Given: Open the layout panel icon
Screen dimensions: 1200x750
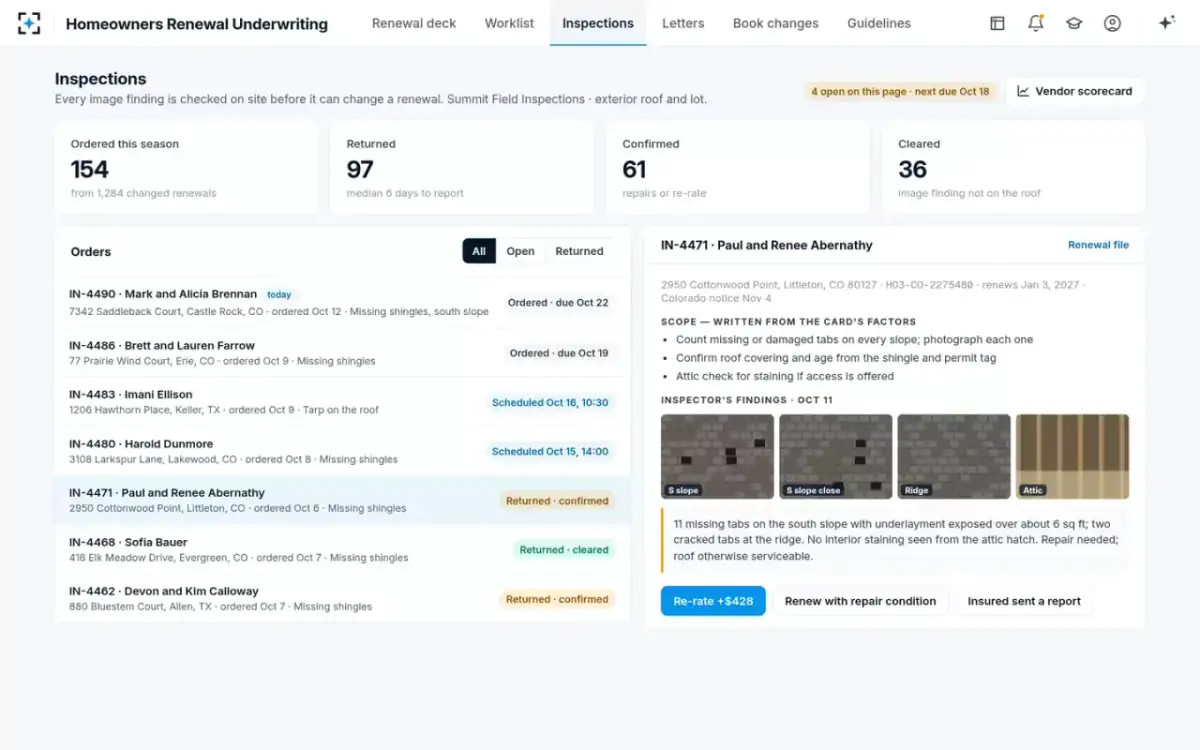Looking at the screenshot, I should coord(997,23).
